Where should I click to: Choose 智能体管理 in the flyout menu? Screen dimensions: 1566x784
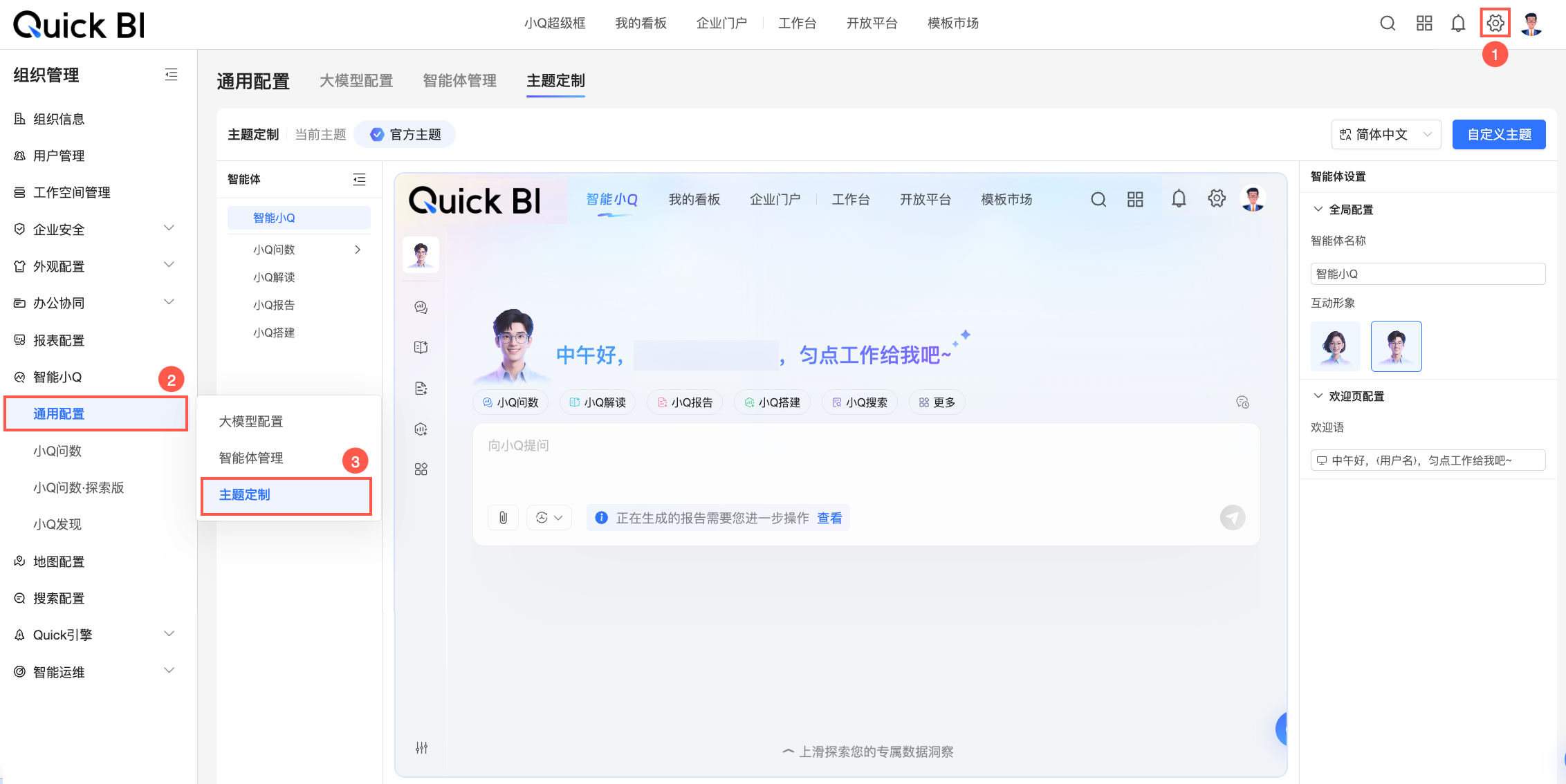click(x=251, y=458)
